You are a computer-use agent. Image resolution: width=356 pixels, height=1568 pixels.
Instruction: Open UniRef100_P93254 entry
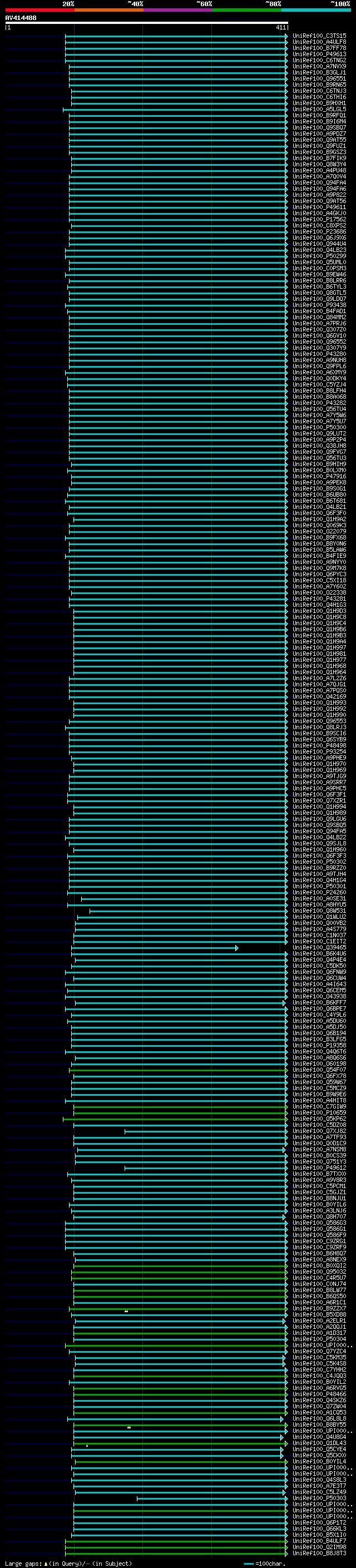coord(319,752)
